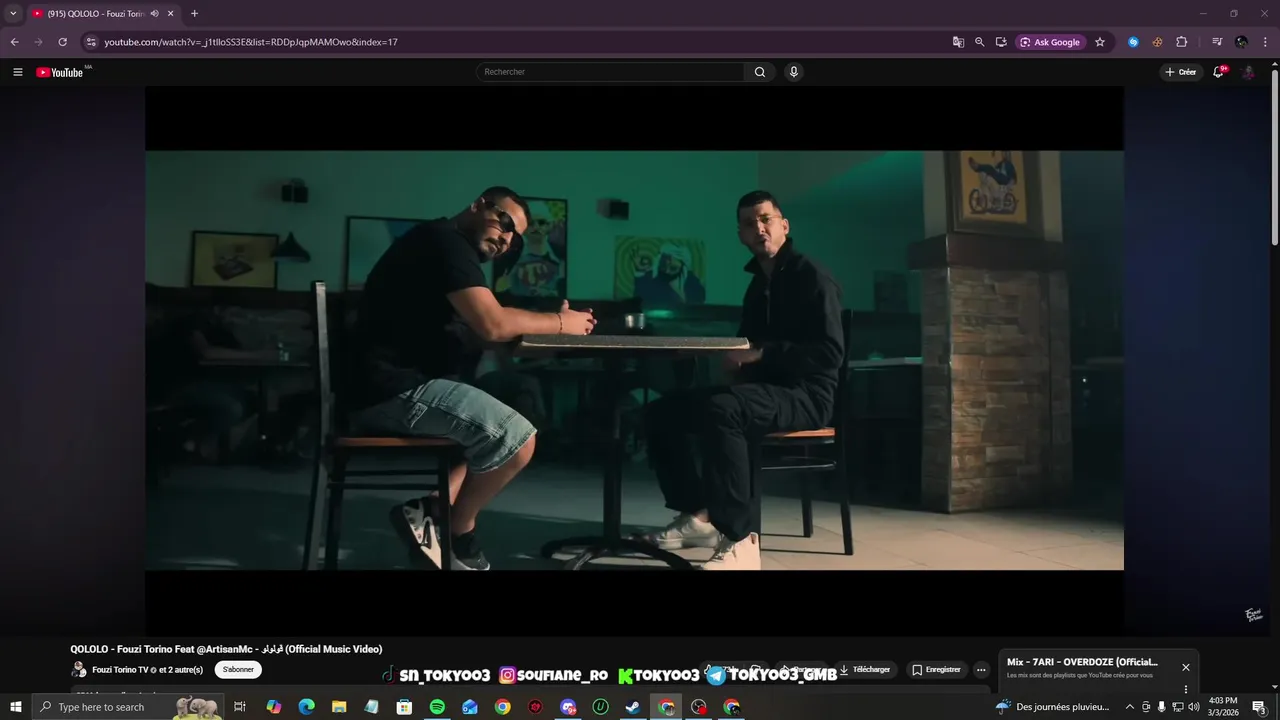
Task: Show hidden system tray icons chevron
Action: (1130, 707)
